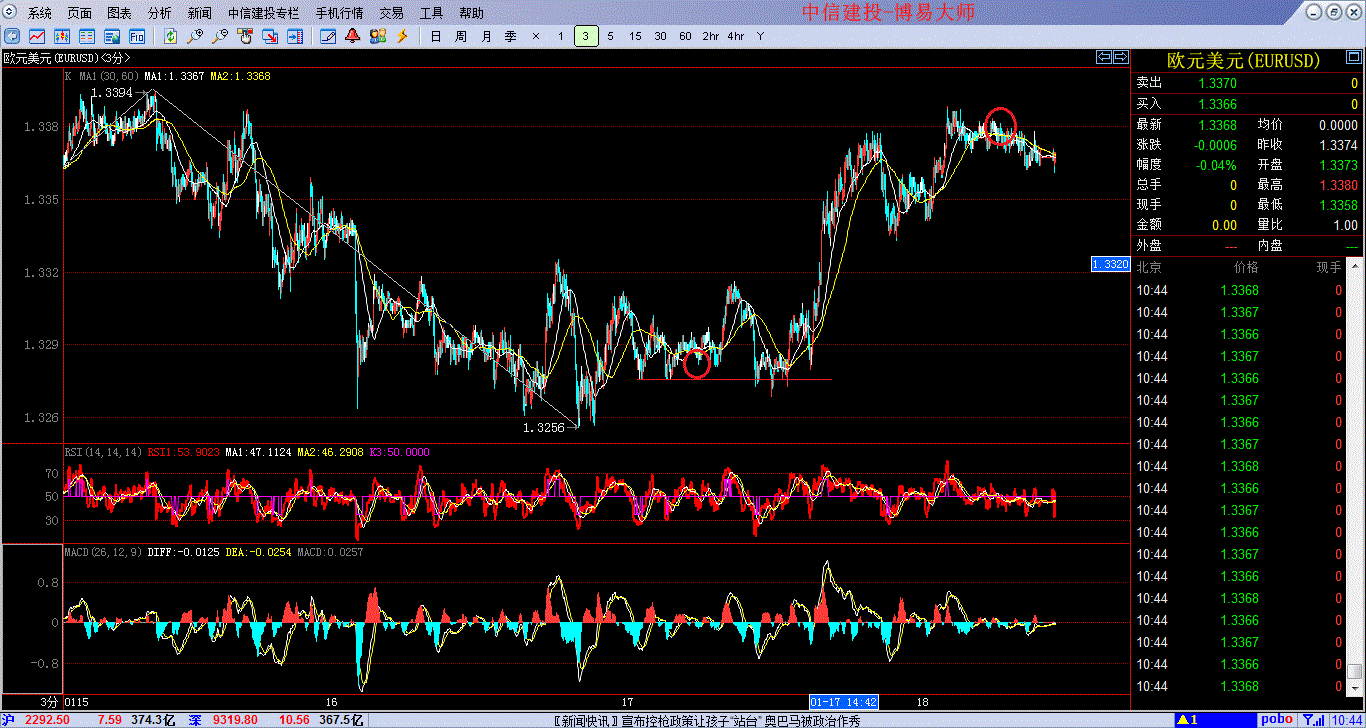Switch to quarterly 季 period
The image size is (1366, 728).
tap(510, 36)
